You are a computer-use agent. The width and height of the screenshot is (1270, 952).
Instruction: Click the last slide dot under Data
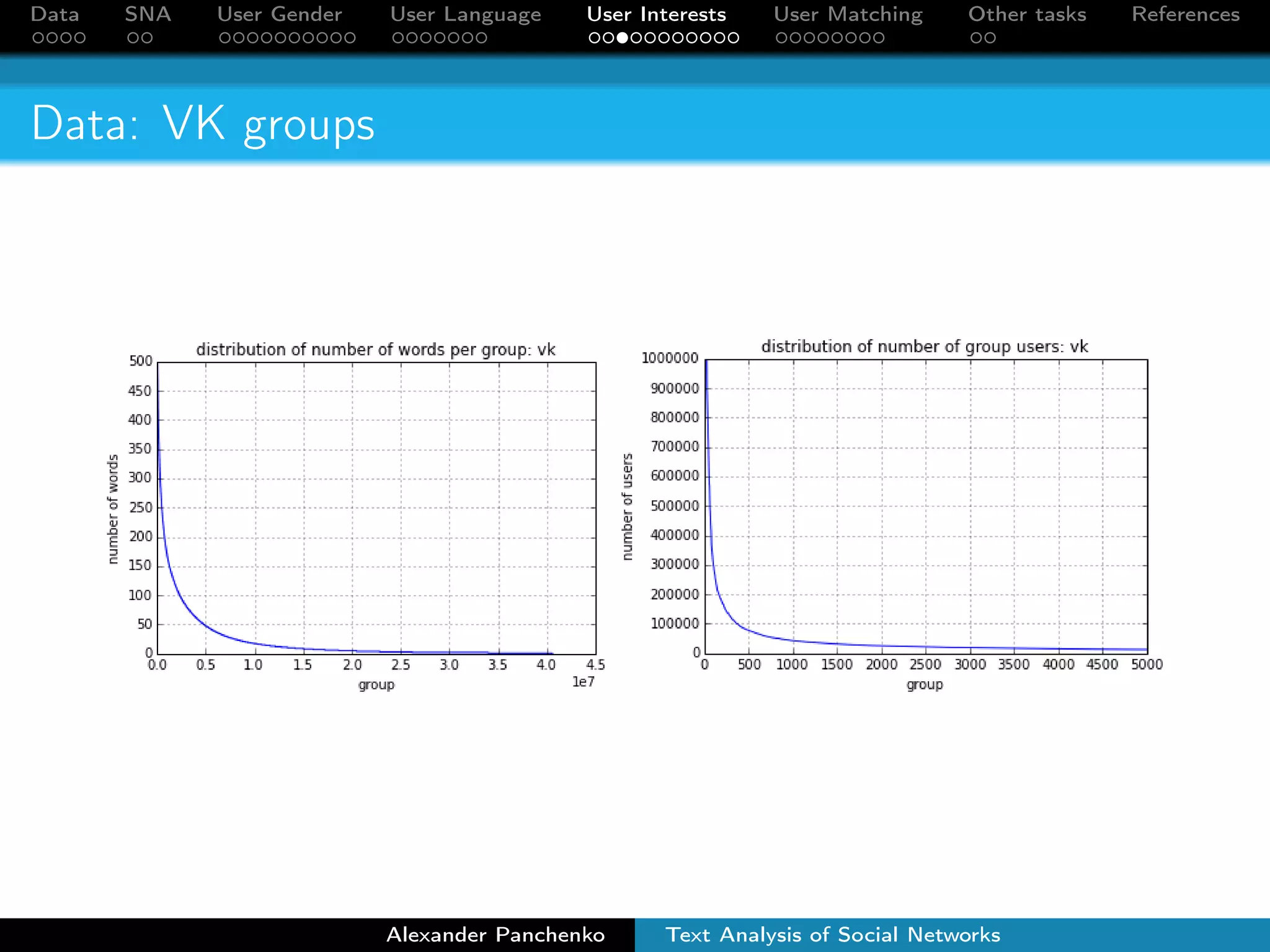(x=80, y=38)
